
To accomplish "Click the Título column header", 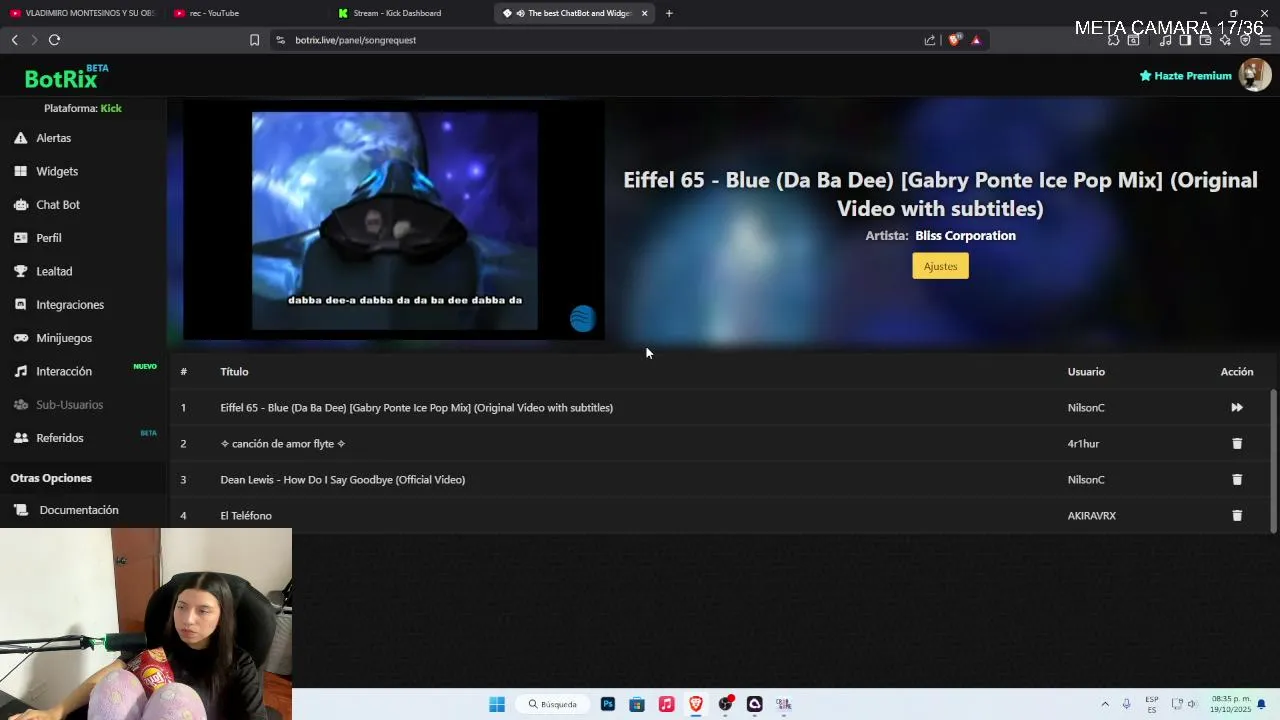I will [x=234, y=372].
